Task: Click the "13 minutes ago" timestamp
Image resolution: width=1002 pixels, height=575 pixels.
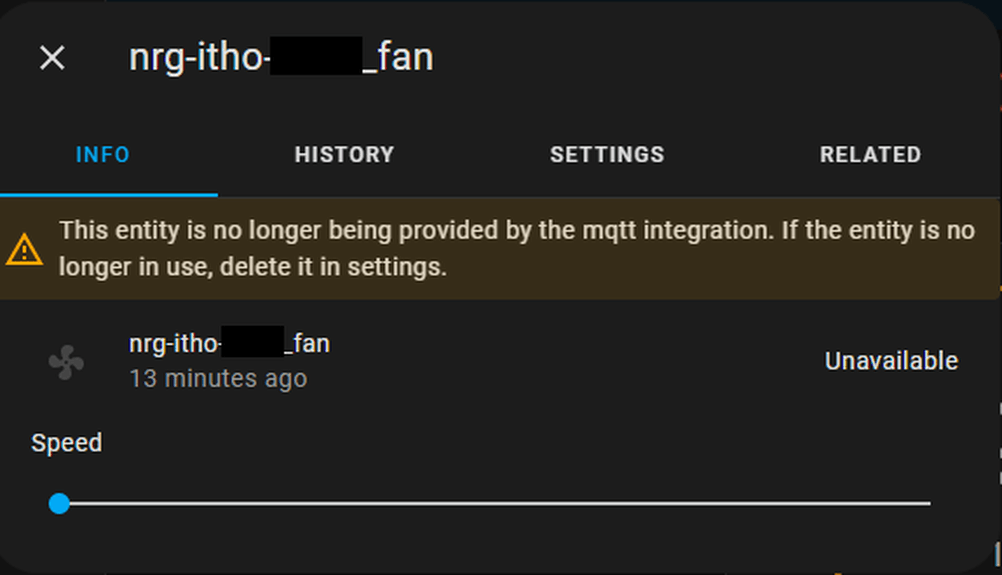Action: tap(218, 379)
